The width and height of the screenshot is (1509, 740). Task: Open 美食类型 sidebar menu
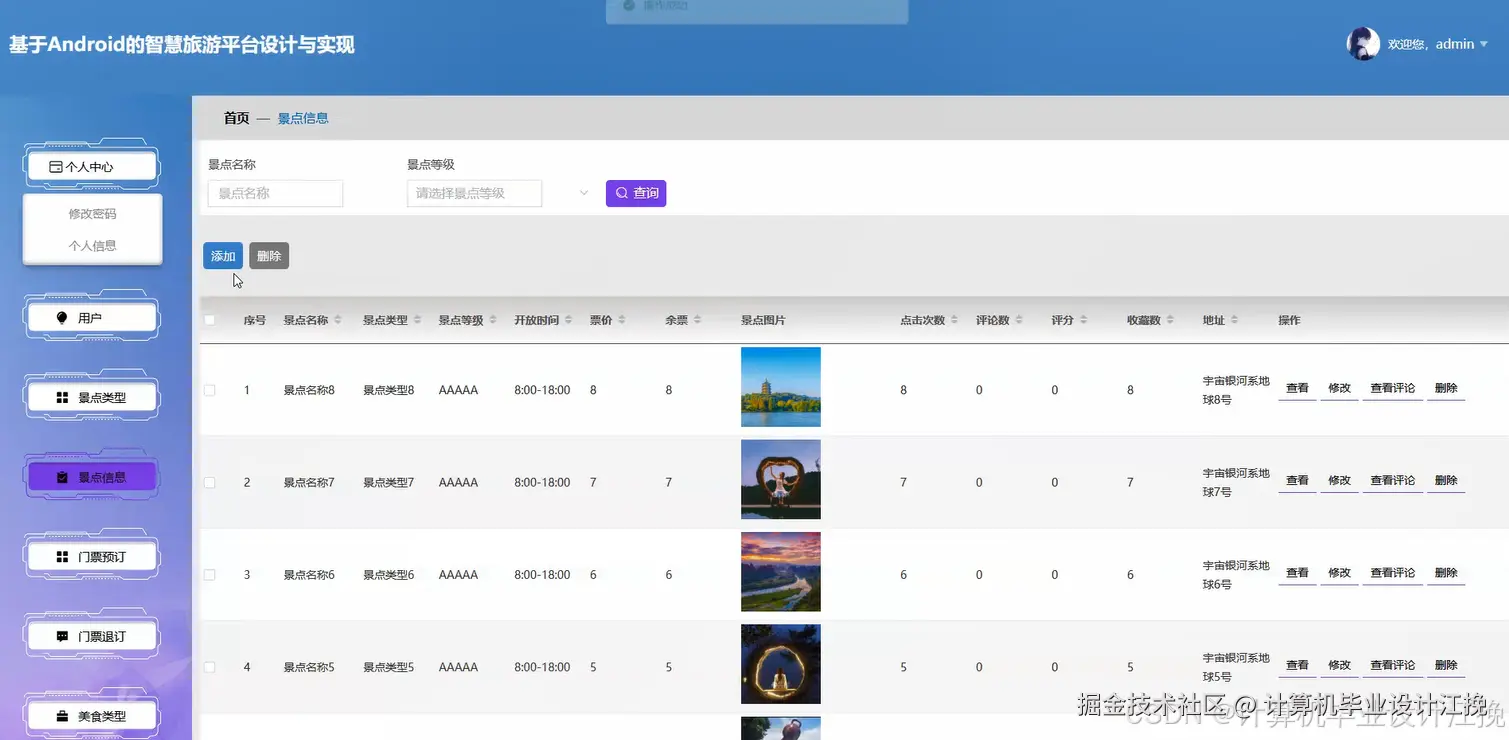[x=91, y=716]
